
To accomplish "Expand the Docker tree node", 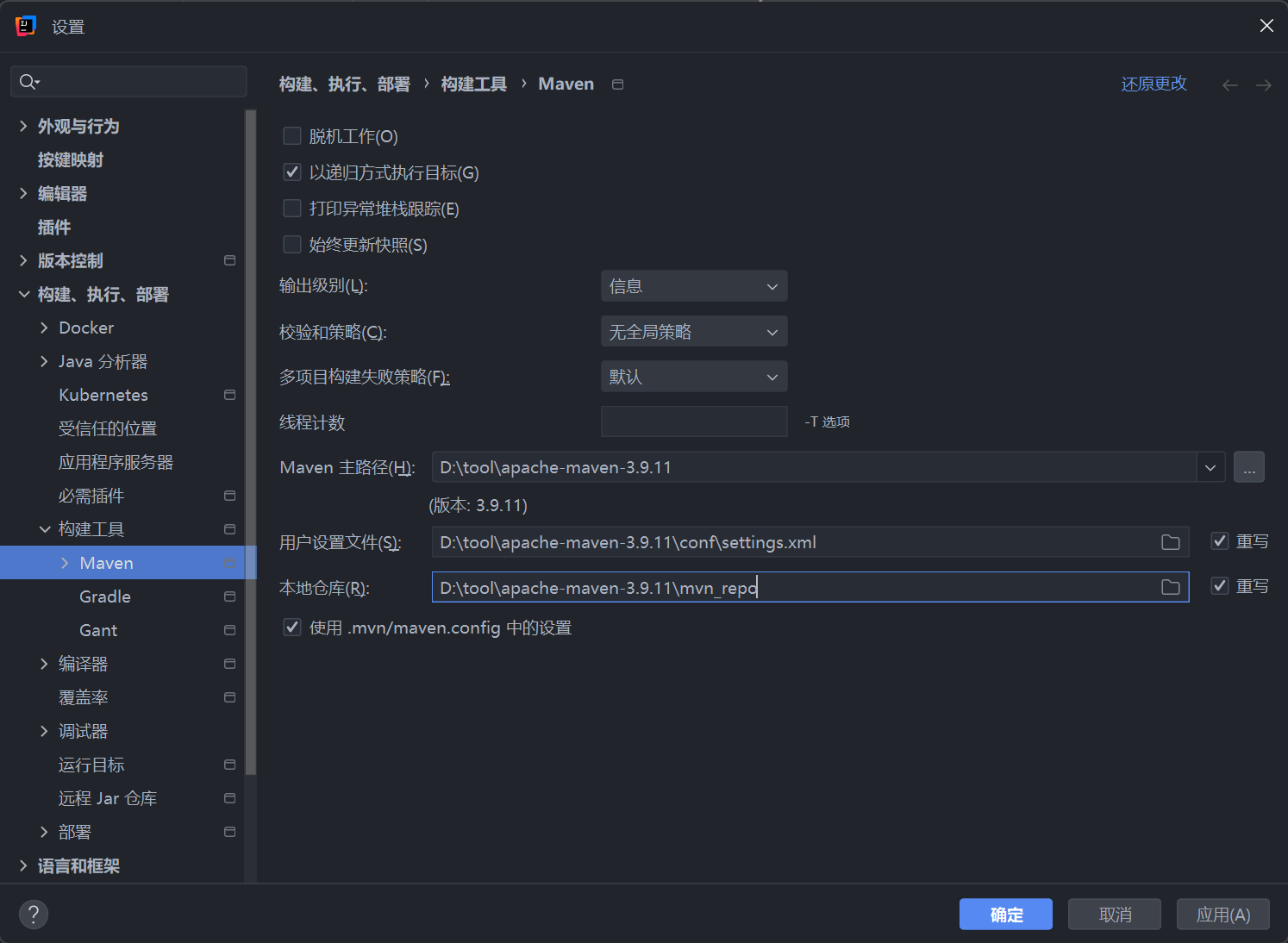I will point(44,328).
